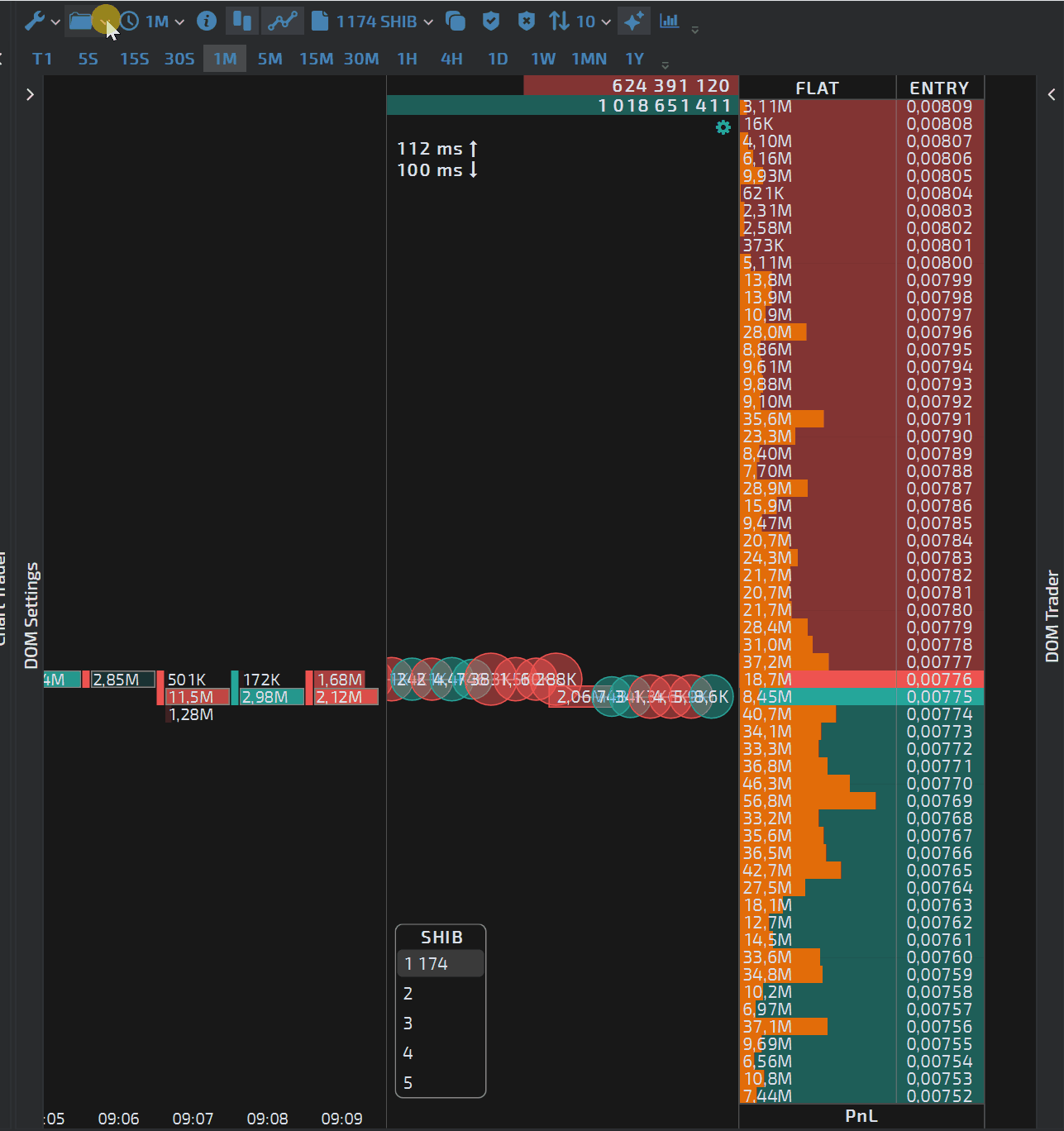Click the FLAT position button
Screen dimensions: 1064x1131
click(817, 88)
